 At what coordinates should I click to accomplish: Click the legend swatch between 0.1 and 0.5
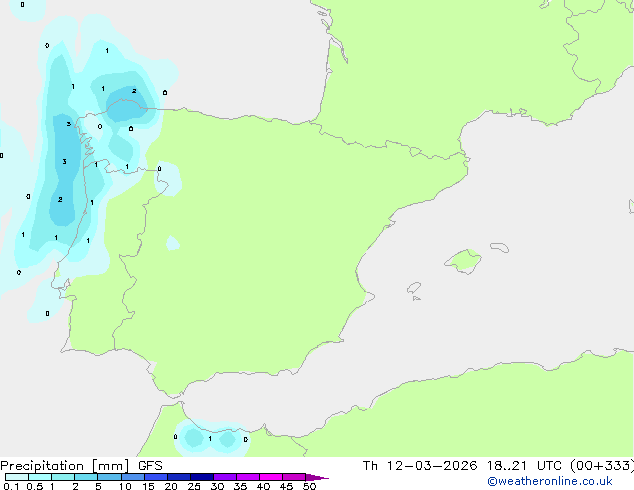tap(17, 477)
